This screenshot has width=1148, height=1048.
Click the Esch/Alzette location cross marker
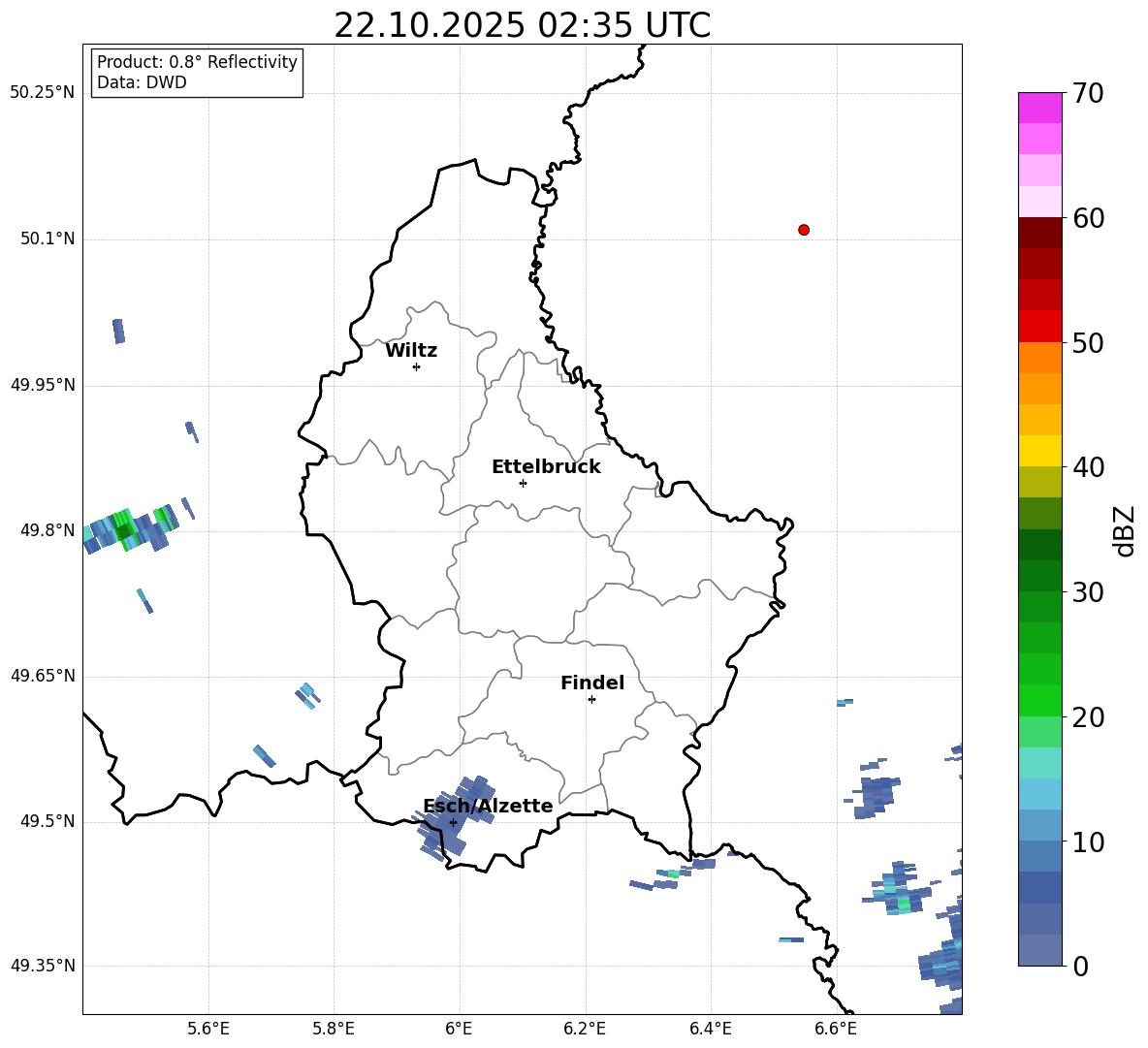(453, 822)
